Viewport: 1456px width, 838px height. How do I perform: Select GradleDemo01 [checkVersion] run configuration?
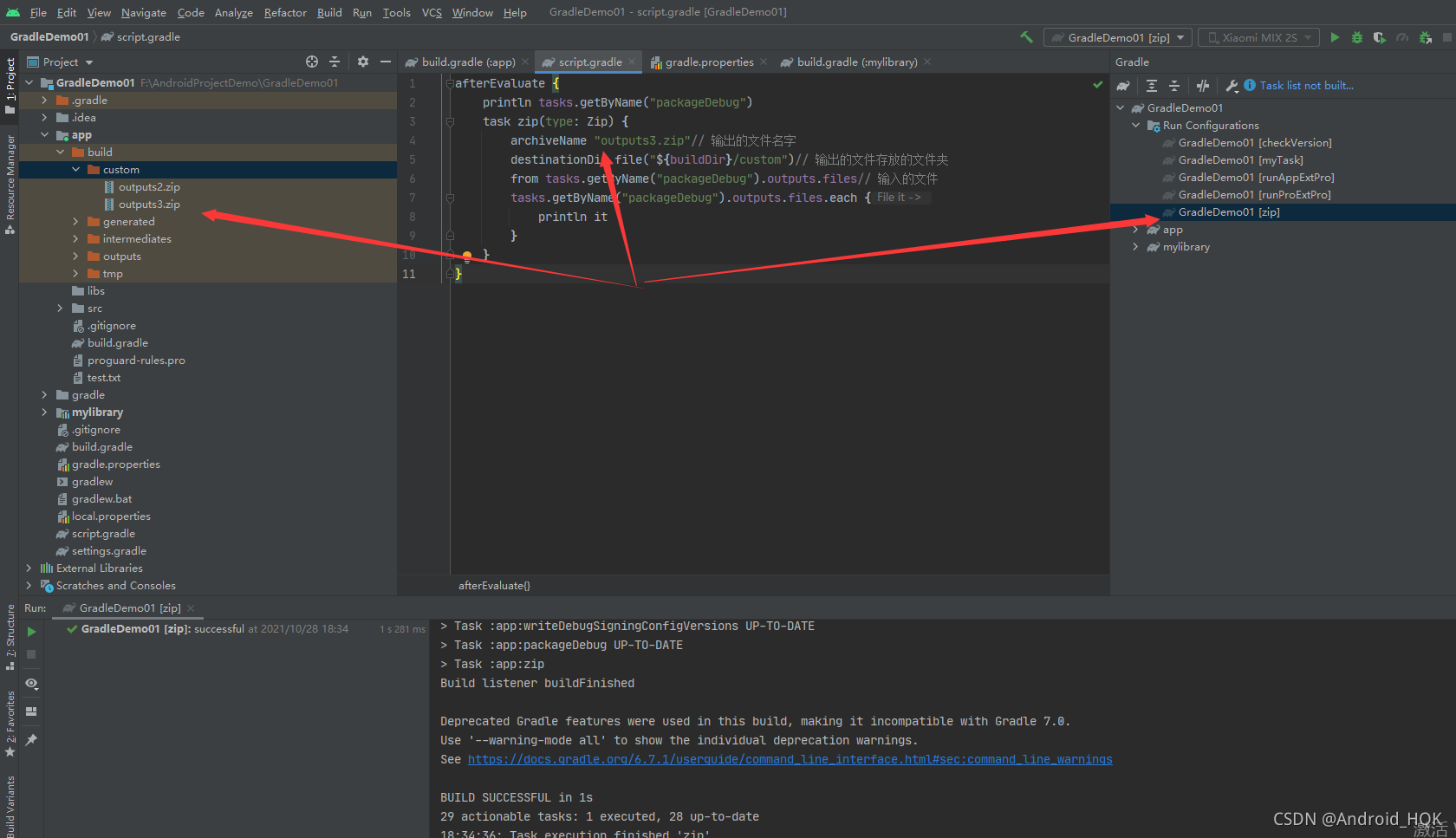[x=1254, y=143]
